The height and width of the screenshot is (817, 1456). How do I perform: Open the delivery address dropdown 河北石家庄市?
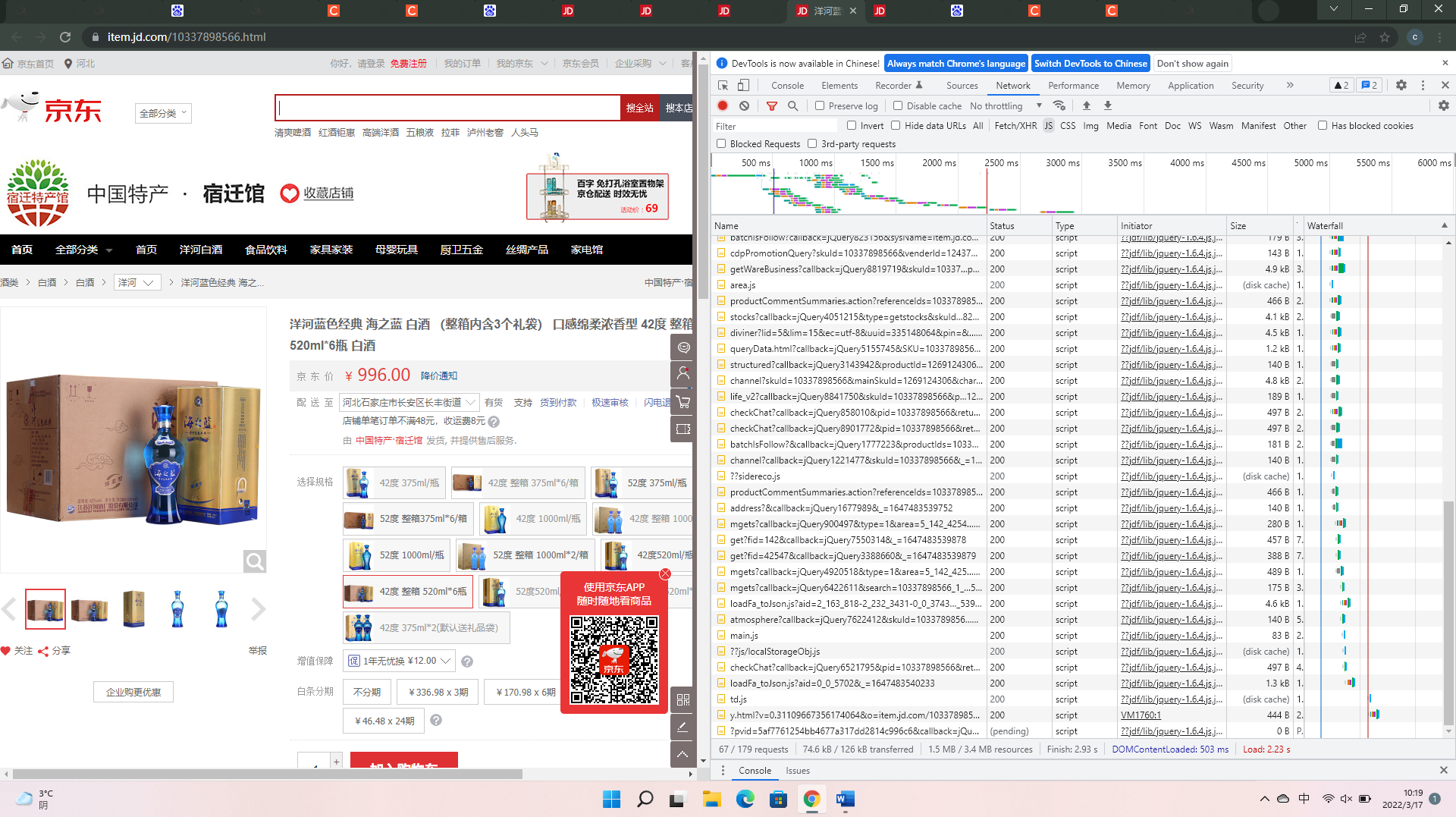coord(409,403)
